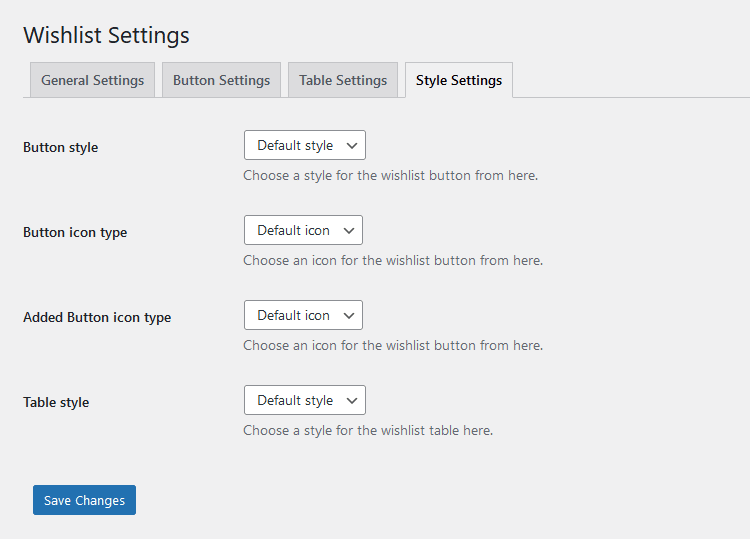This screenshot has width=750, height=539.
Task: Click the chevron arrow in Button icon type select
Action: (348, 230)
